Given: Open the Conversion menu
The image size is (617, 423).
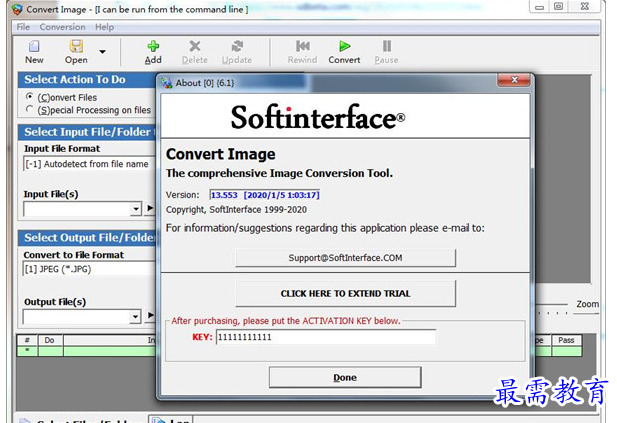Looking at the screenshot, I should tap(62, 27).
